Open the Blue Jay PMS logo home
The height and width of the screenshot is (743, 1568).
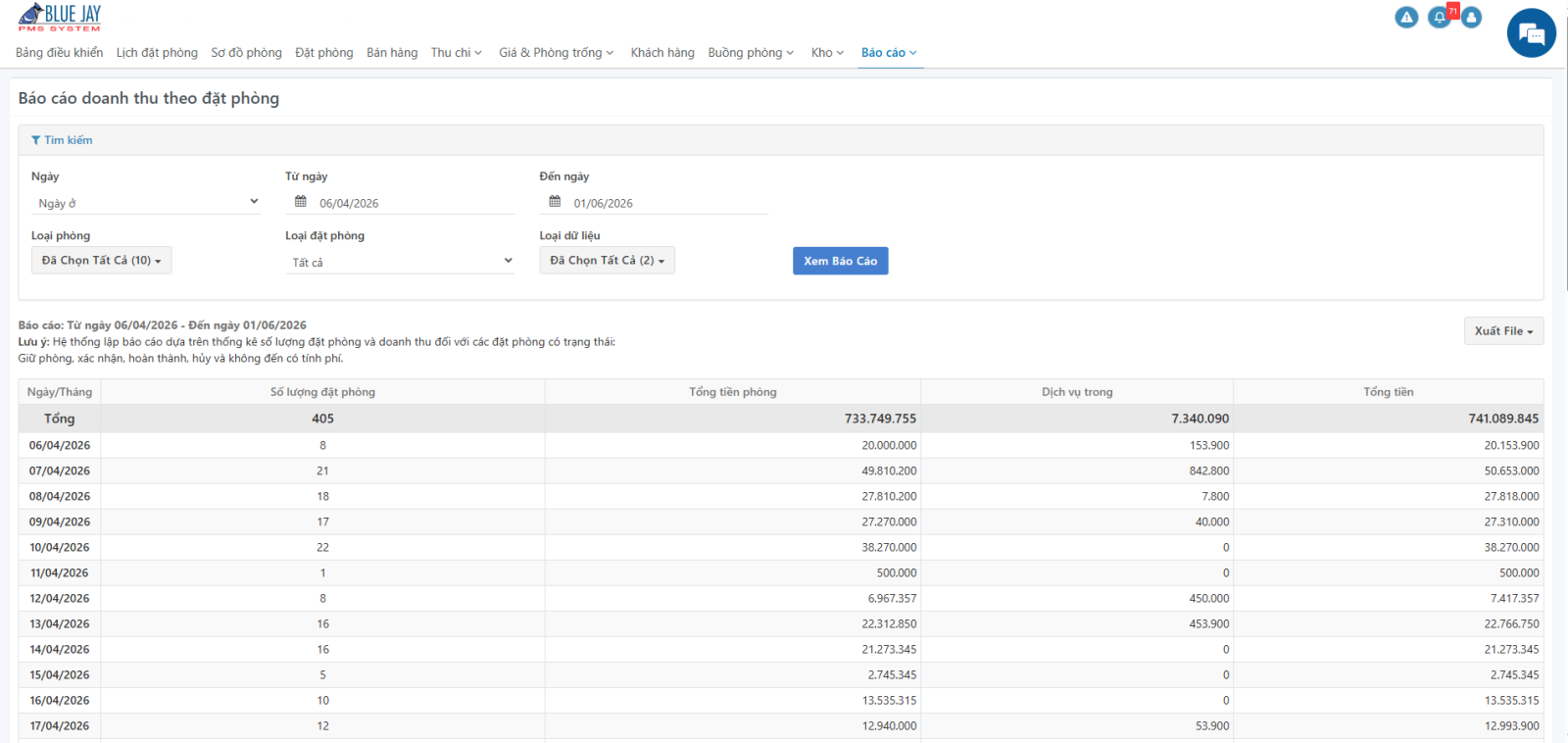(60, 17)
